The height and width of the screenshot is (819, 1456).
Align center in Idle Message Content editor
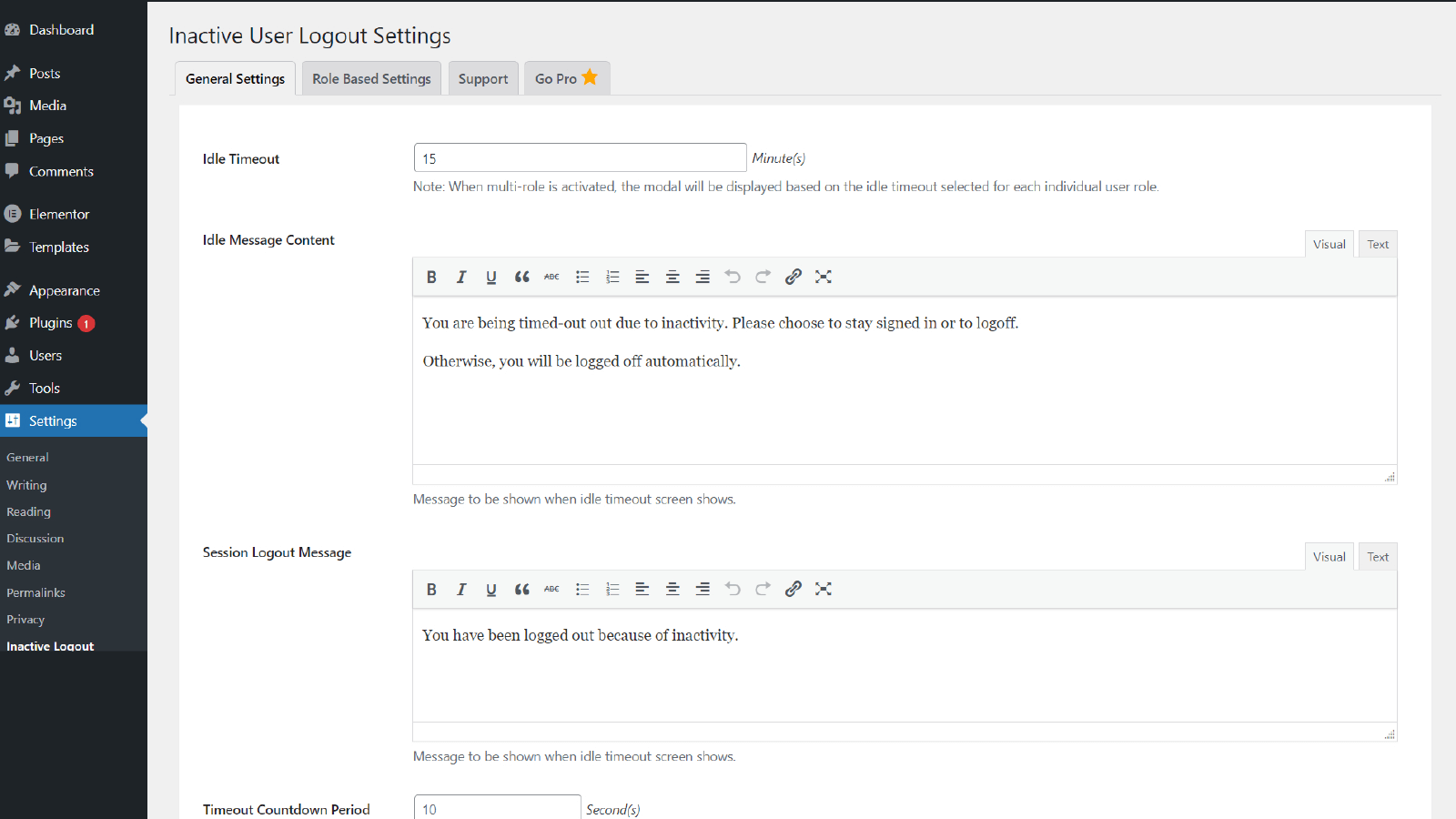pos(672,277)
